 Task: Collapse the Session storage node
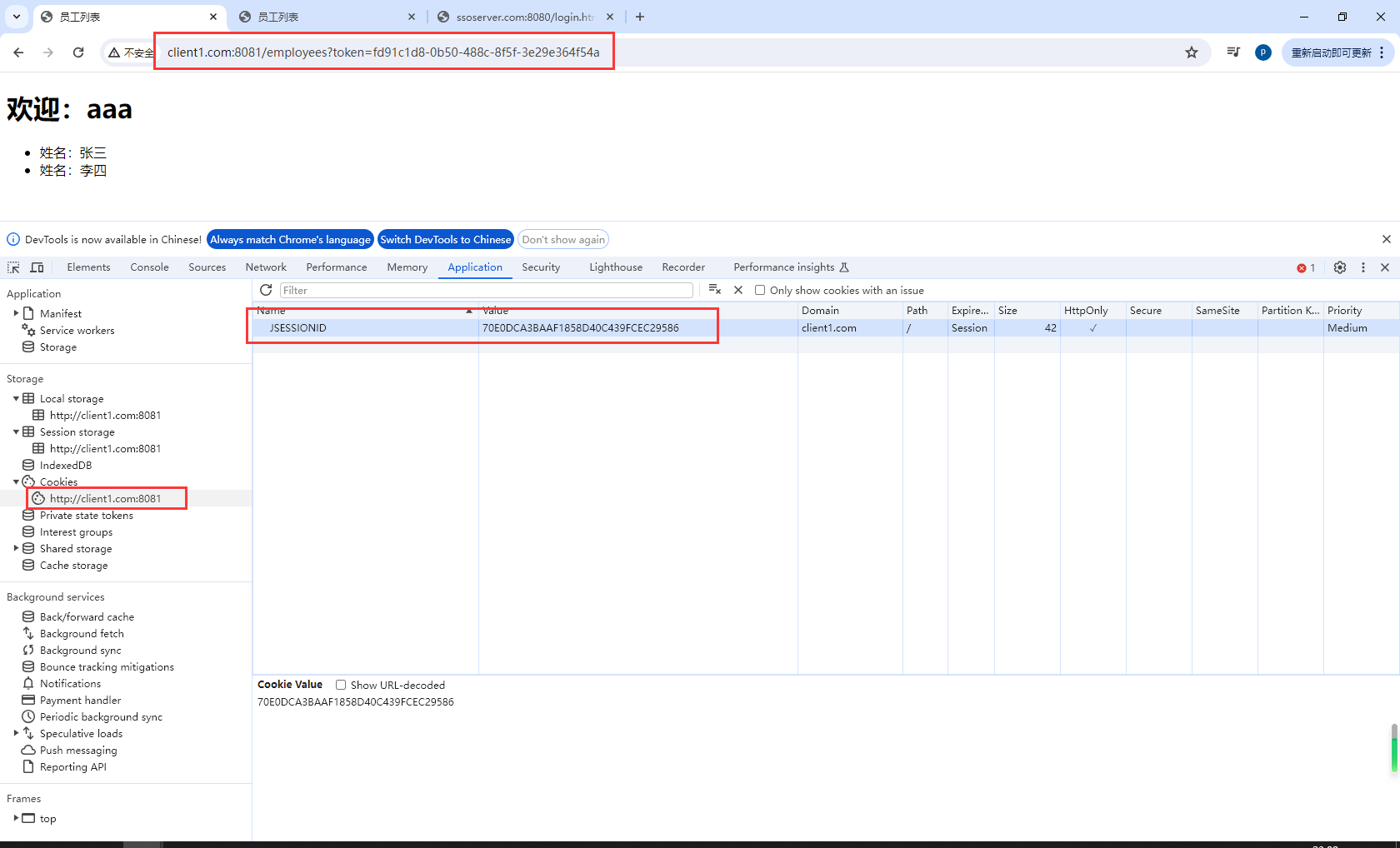pyautogui.click(x=16, y=431)
